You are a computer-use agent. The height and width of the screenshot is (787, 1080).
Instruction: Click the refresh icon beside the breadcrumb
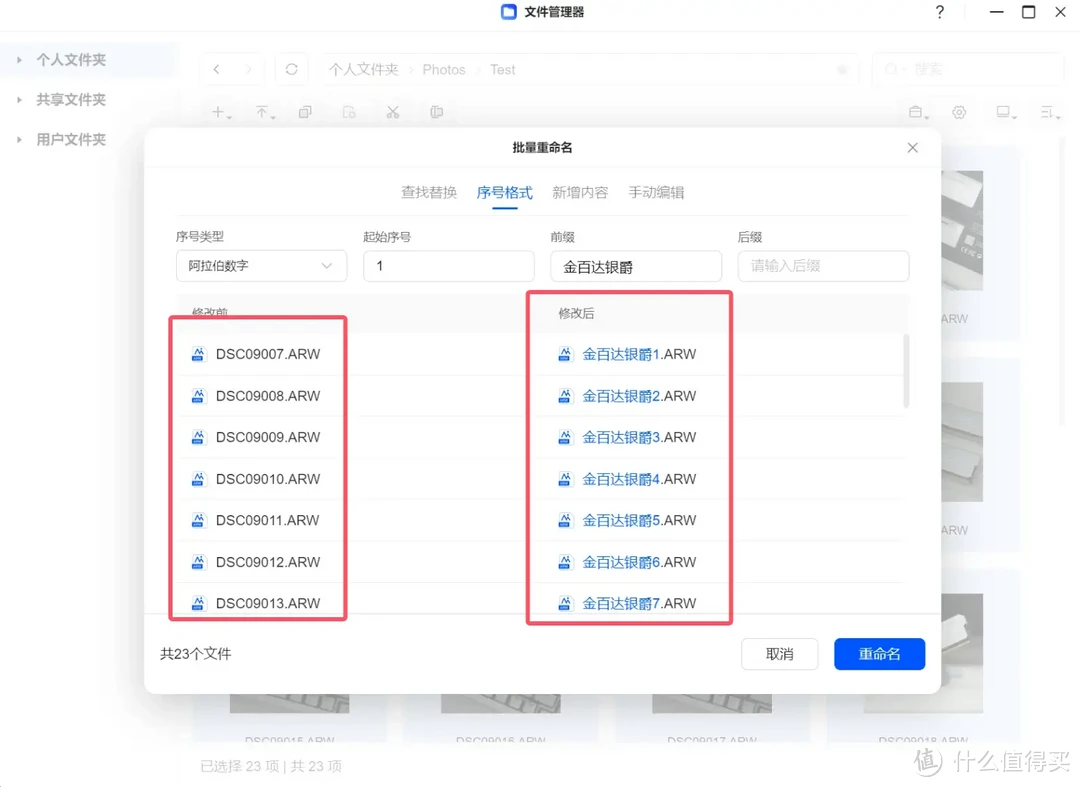[x=291, y=69]
